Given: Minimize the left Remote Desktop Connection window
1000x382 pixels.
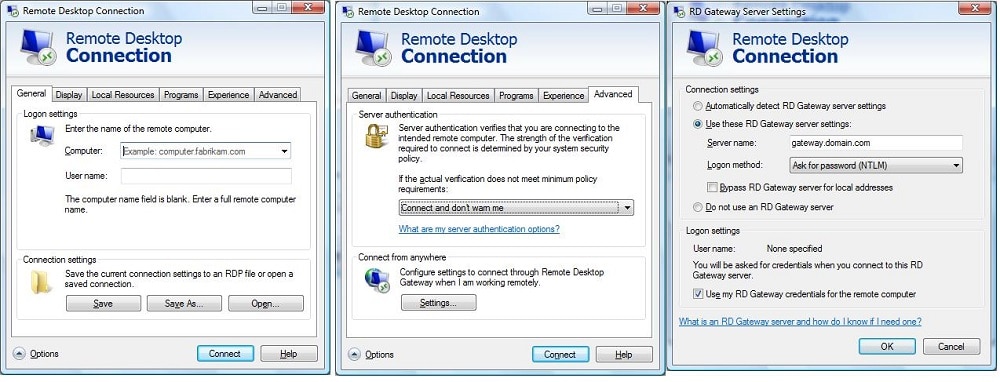Looking at the screenshot, I should click(261, 8).
